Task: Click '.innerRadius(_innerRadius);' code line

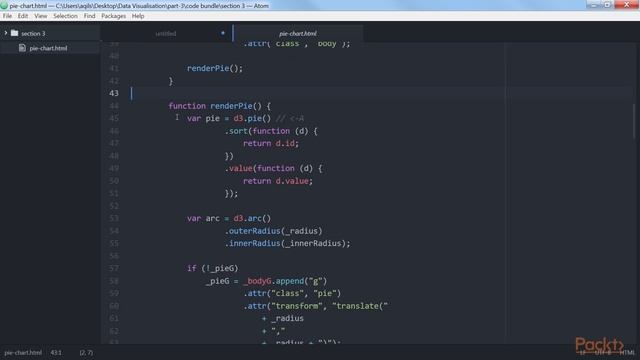Action: pyautogui.click(x=287, y=243)
